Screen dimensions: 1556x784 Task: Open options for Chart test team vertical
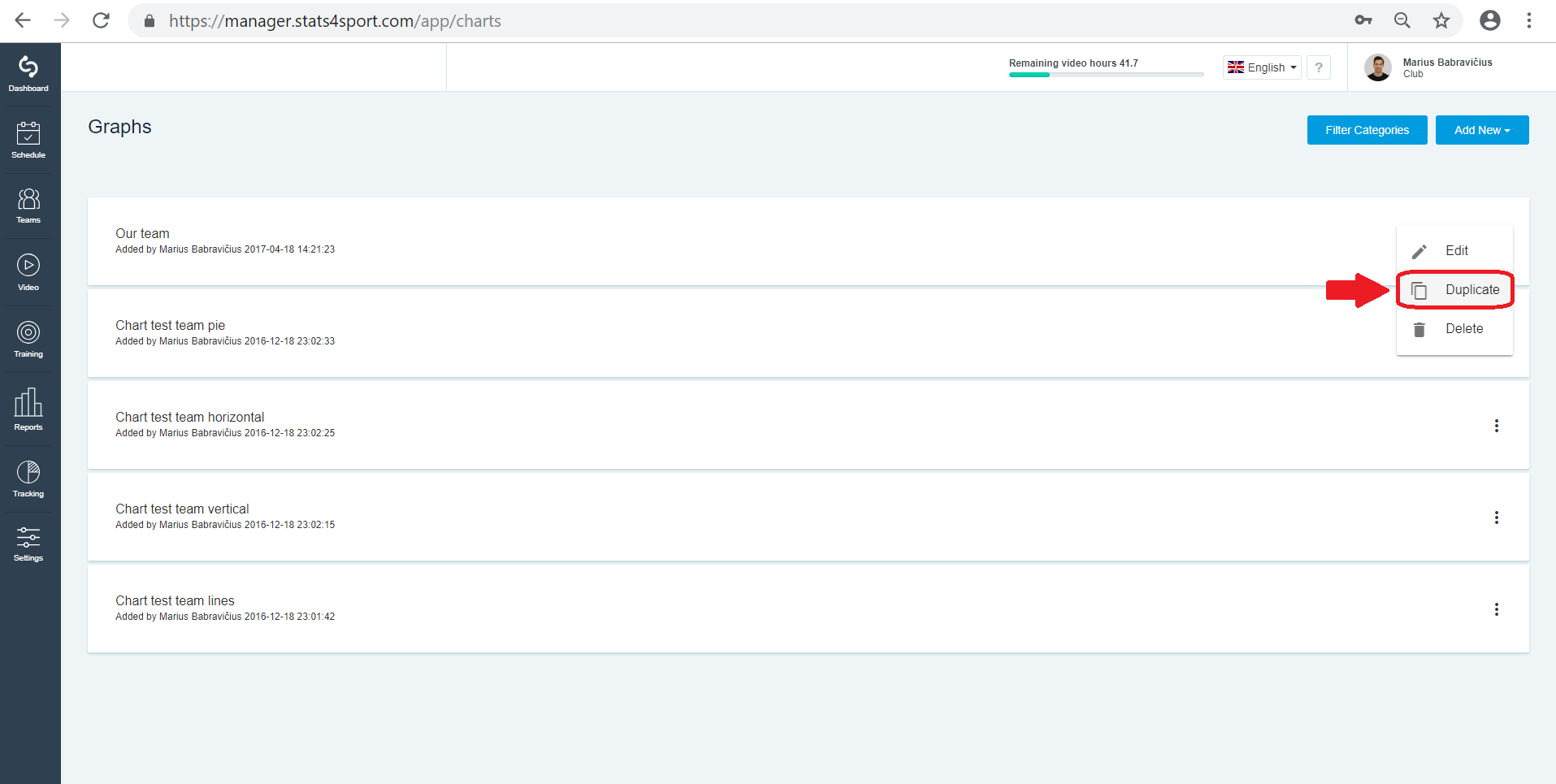(x=1497, y=518)
